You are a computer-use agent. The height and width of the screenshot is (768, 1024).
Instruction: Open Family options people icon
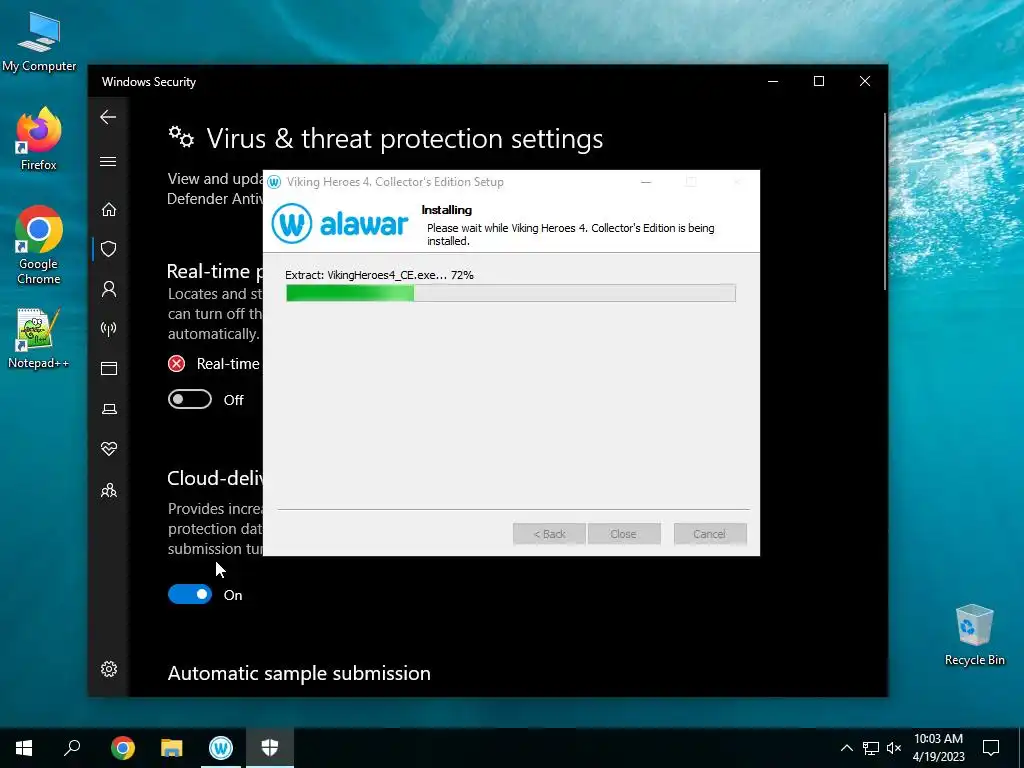coord(108,490)
